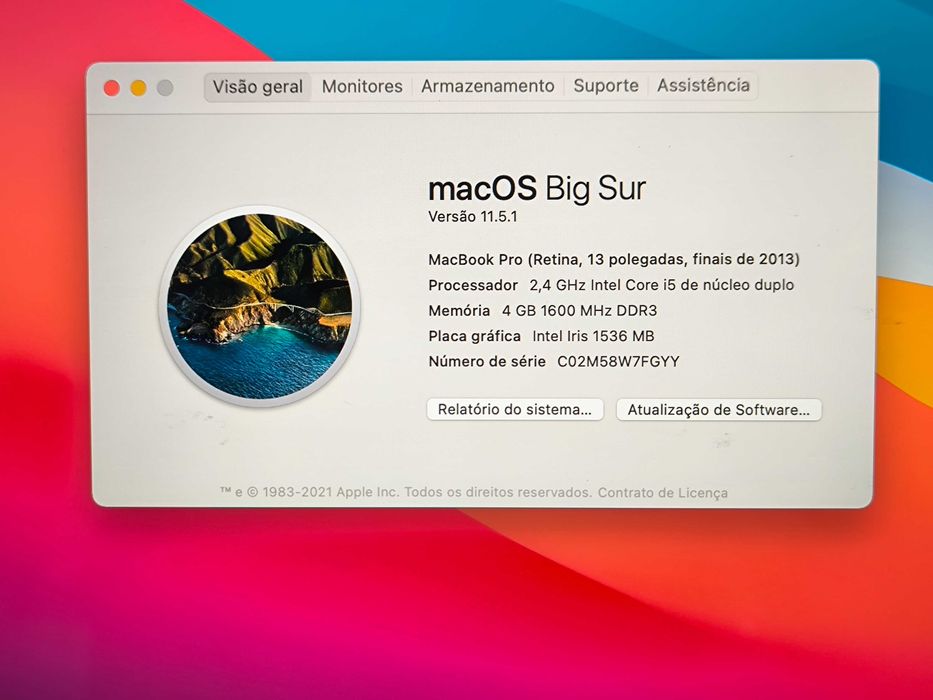Close the window with the red button

112,88
